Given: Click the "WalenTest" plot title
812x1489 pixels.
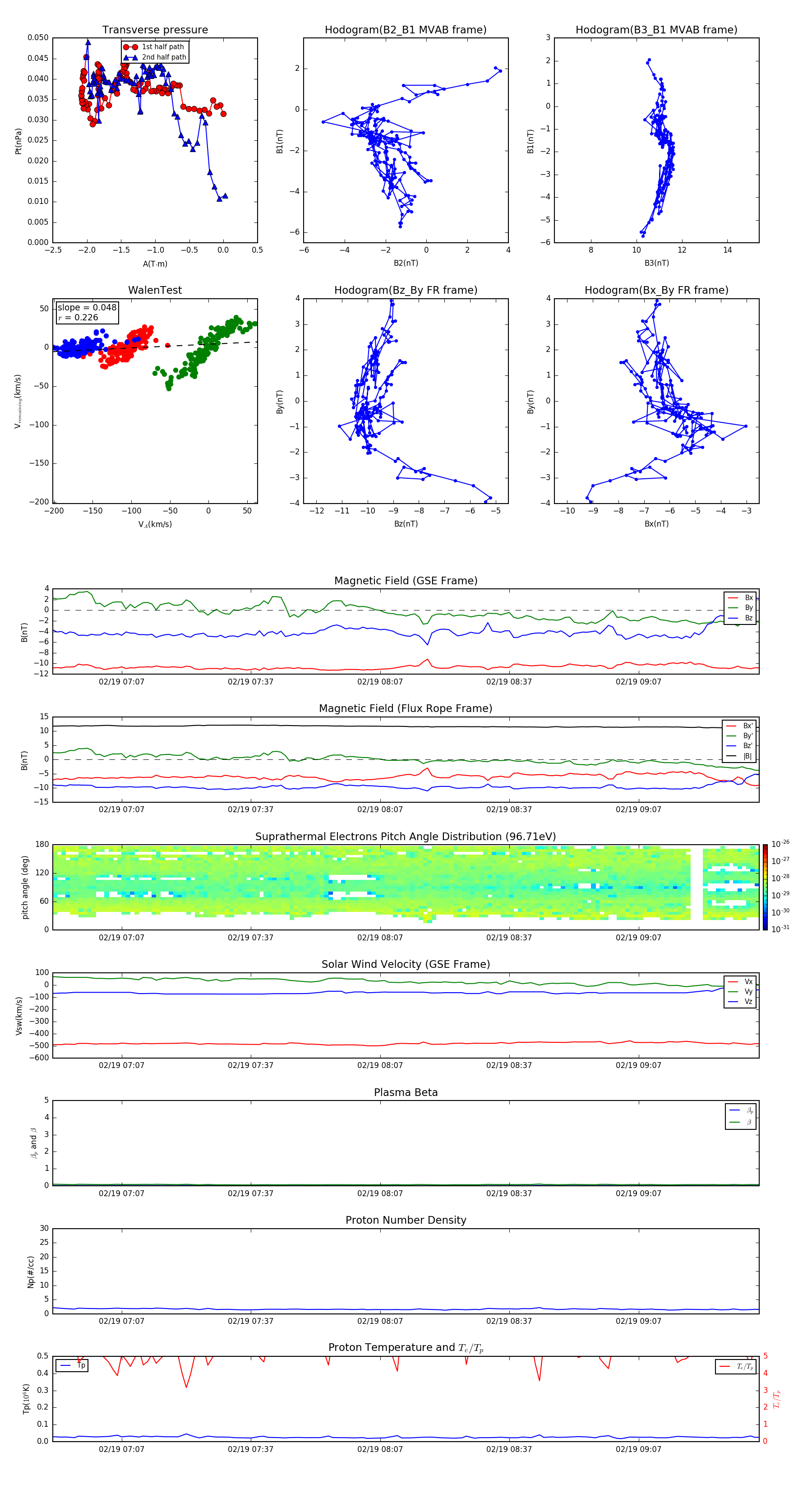Looking at the screenshot, I should [x=155, y=290].
